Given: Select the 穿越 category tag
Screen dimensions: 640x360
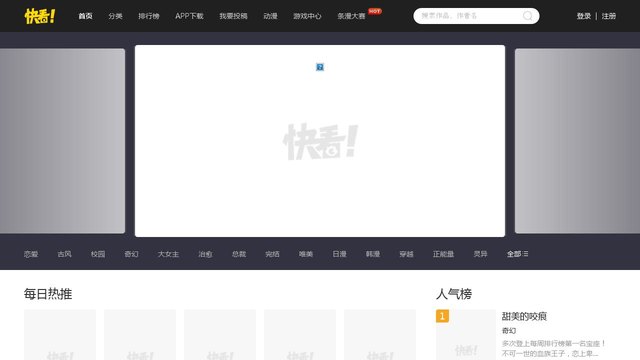Looking at the screenshot, I should click(406, 254).
